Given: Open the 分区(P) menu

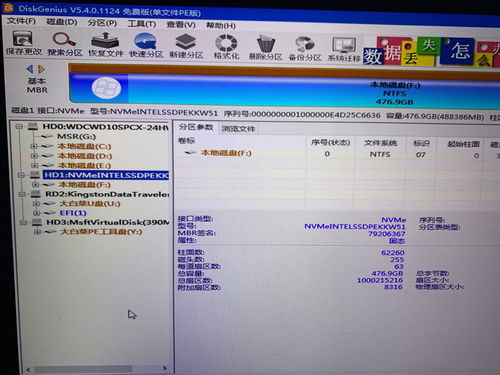Looking at the screenshot, I should point(102,23).
